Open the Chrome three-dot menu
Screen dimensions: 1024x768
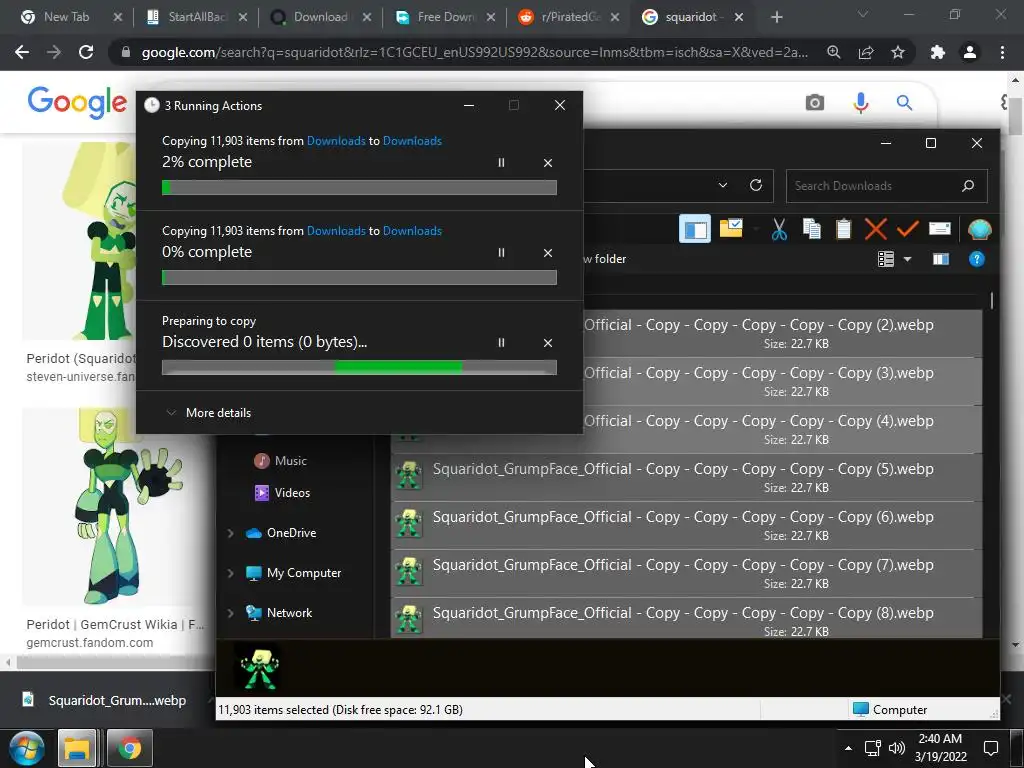coord(1002,52)
